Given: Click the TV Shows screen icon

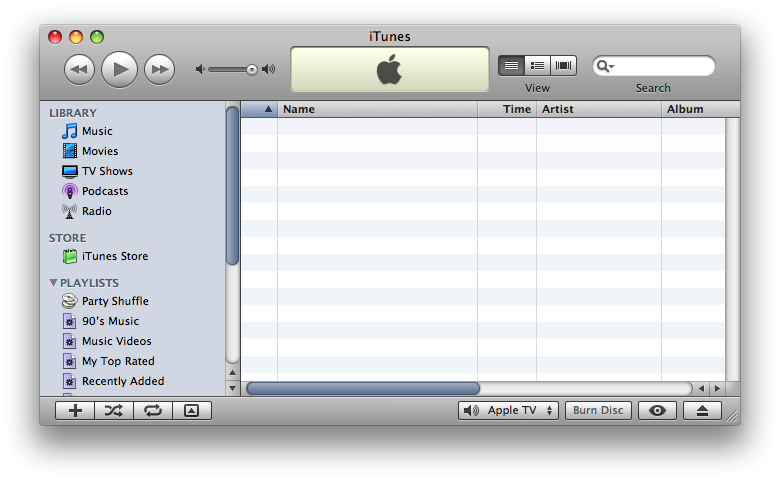Looking at the screenshot, I should click(x=70, y=172).
